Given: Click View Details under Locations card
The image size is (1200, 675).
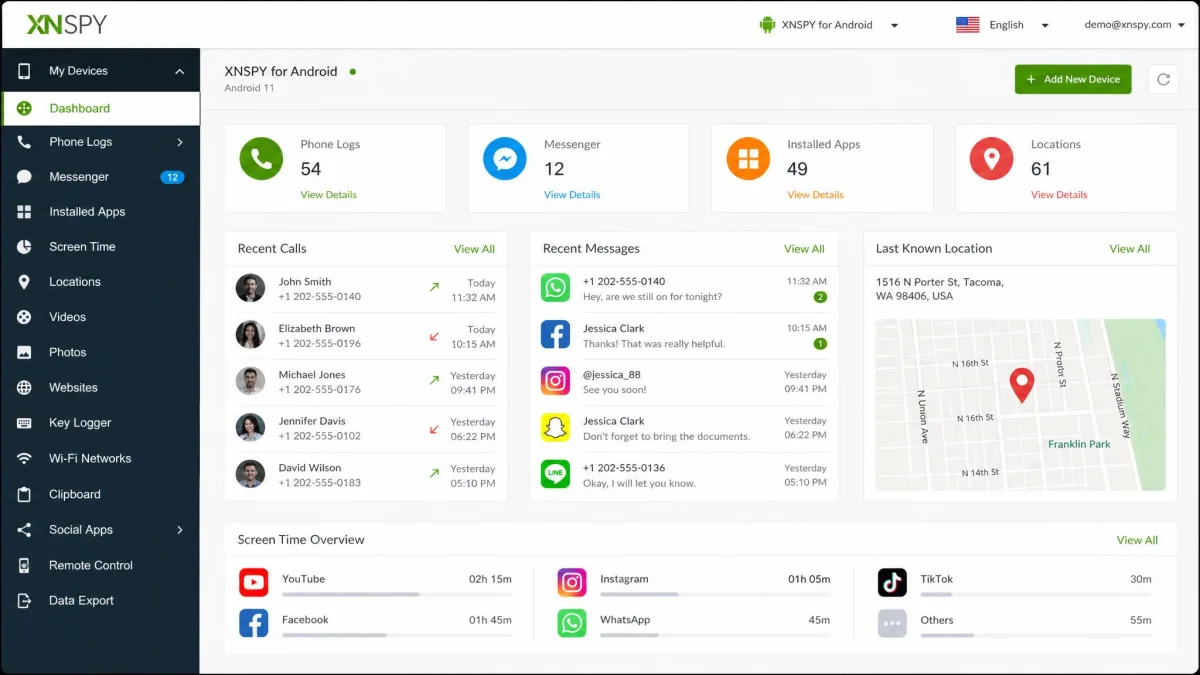Looking at the screenshot, I should (x=1059, y=195).
